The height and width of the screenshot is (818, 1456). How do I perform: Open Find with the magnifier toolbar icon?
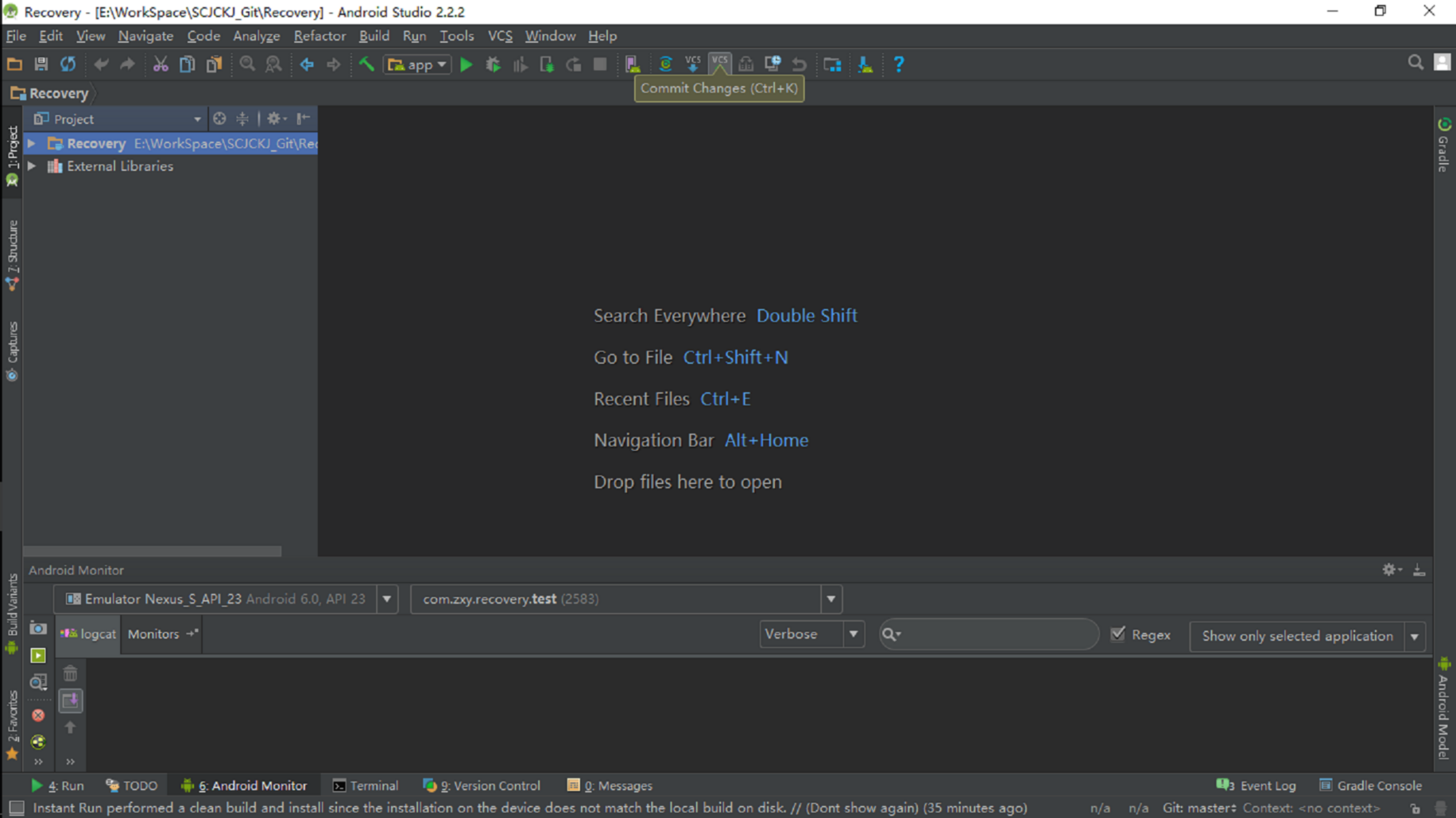click(x=247, y=64)
